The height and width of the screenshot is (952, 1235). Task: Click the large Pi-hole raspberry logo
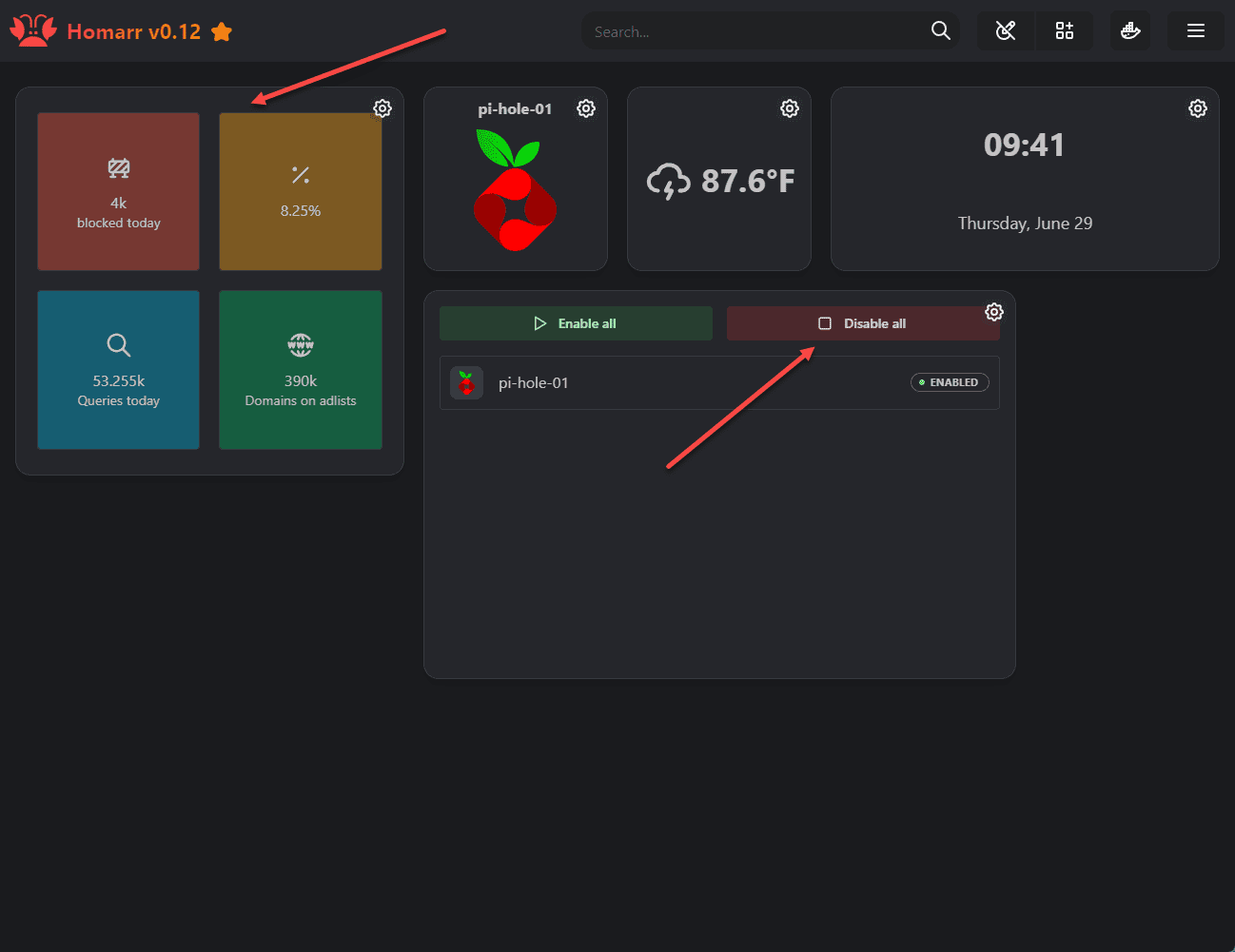(515, 190)
